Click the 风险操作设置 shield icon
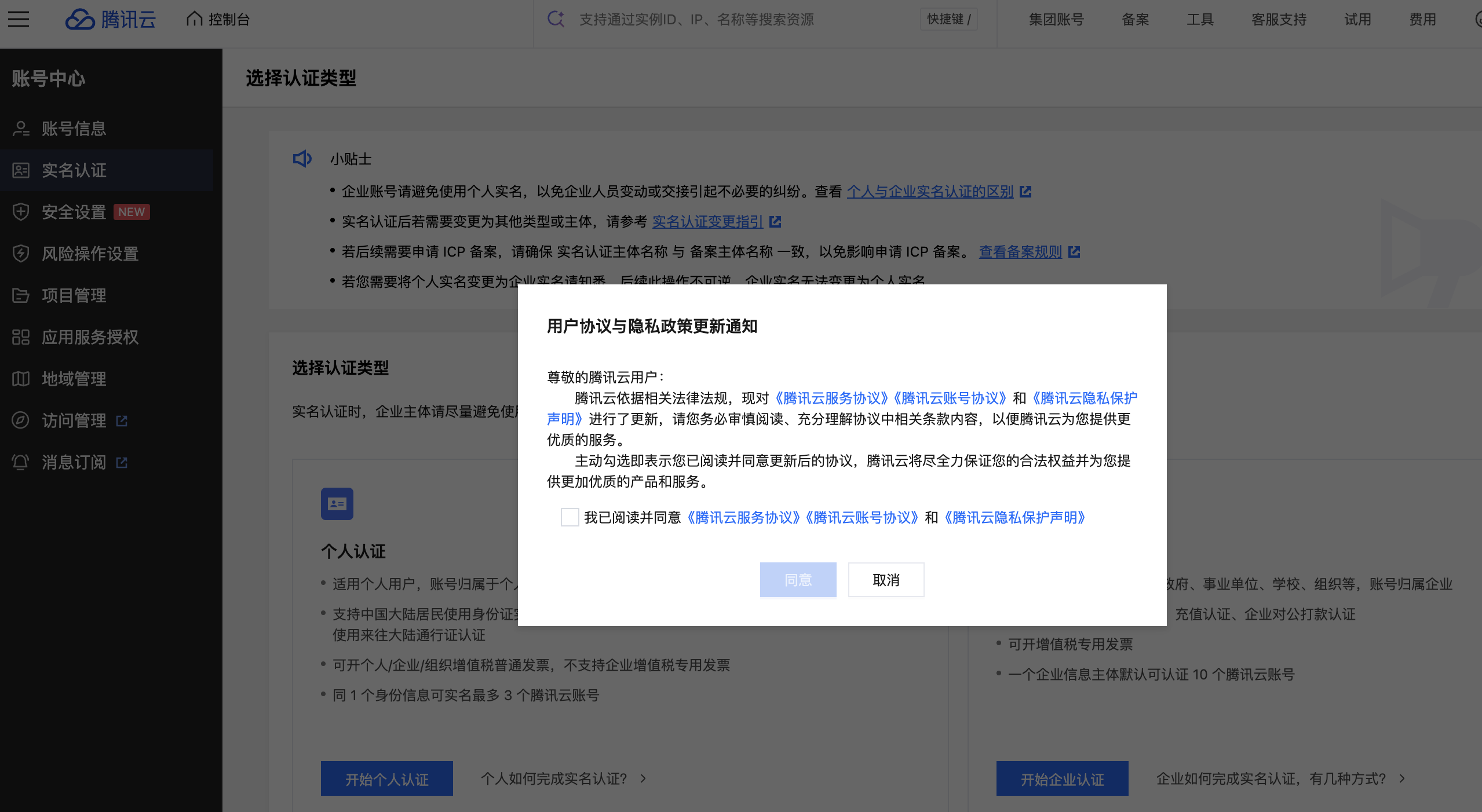Image resolution: width=1482 pixels, height=812 pixels. click(21, 254)
